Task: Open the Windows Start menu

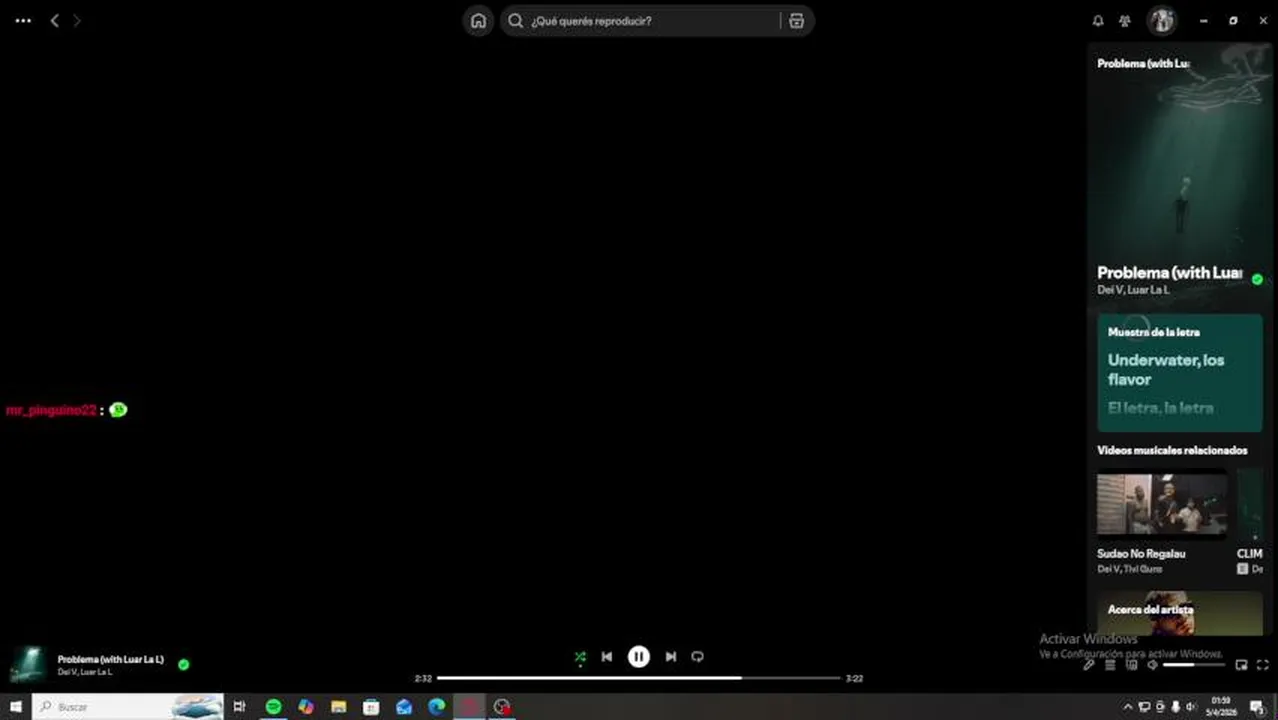Action: [x=16, y=707]
